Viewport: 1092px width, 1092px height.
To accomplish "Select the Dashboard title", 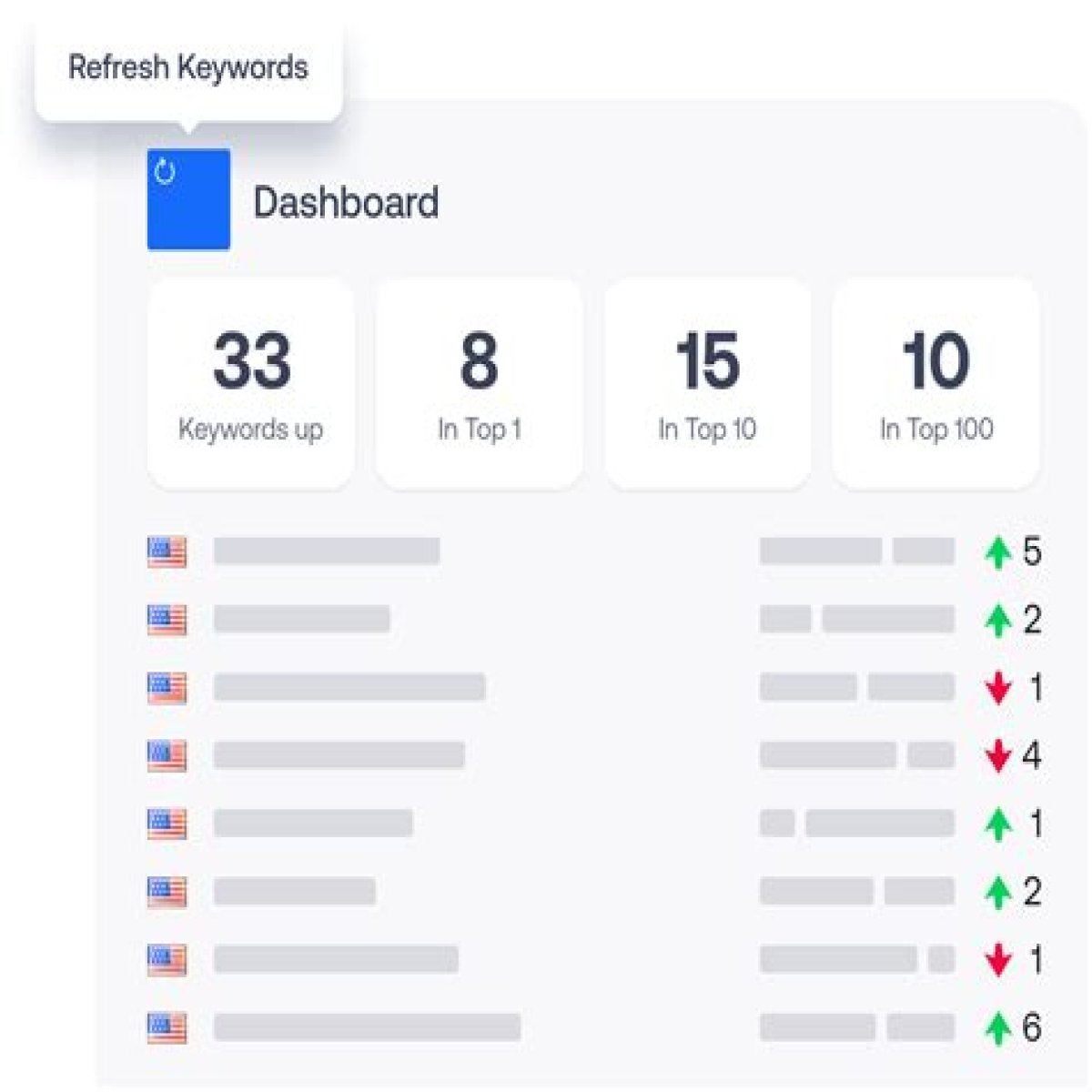I will 346,202.
